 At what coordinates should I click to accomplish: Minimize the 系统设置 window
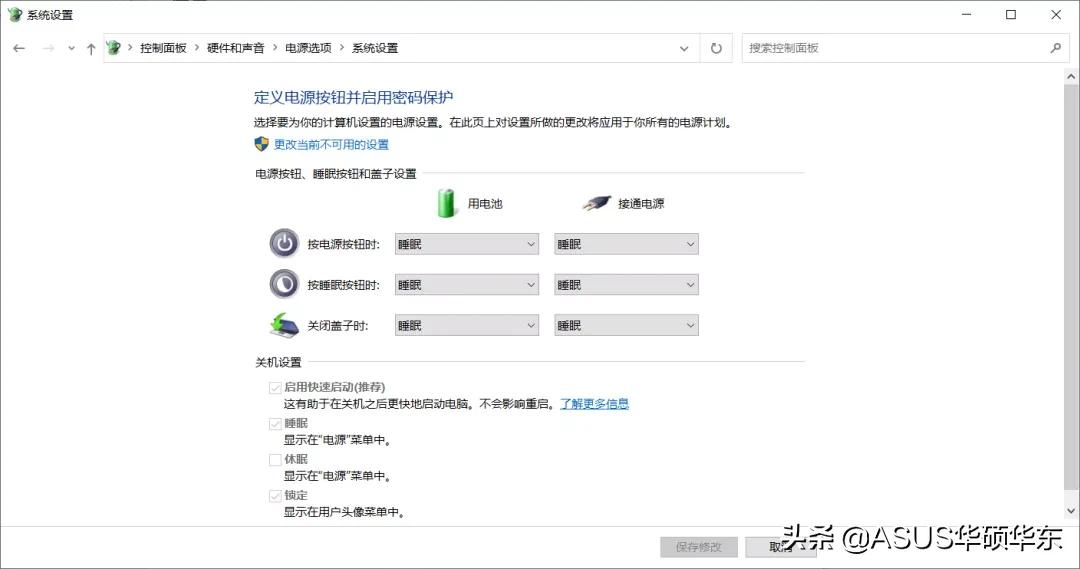966,14
